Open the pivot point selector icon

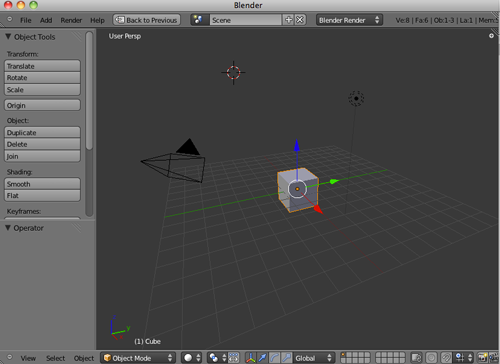pos(217,358)
